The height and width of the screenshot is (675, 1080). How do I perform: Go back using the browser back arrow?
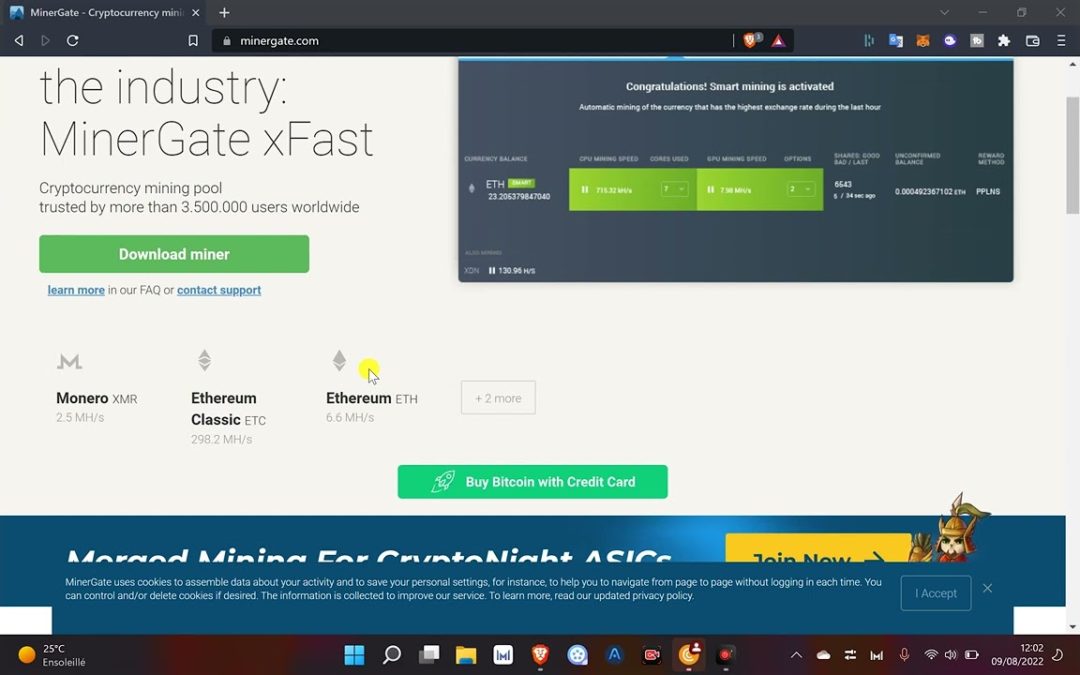pos(19,41)
